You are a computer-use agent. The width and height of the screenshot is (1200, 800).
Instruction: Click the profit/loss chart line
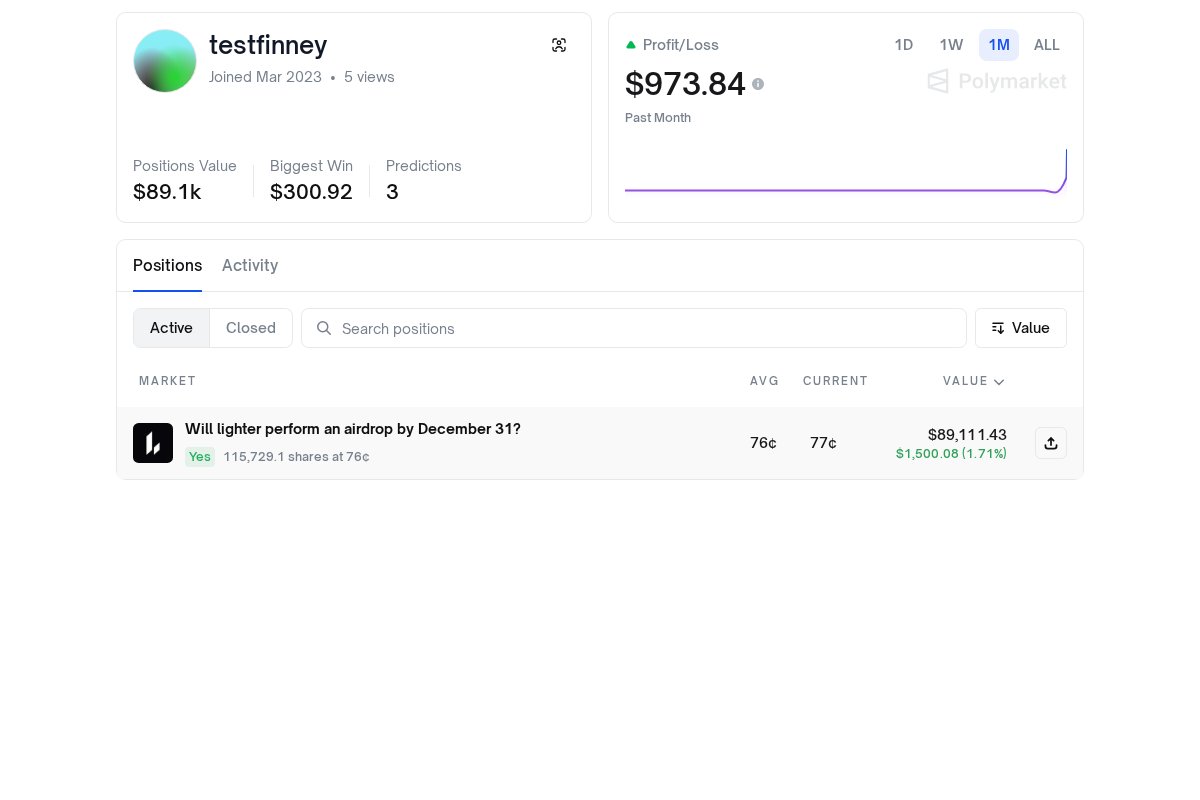pyautogui.click(x=840, y=189)
